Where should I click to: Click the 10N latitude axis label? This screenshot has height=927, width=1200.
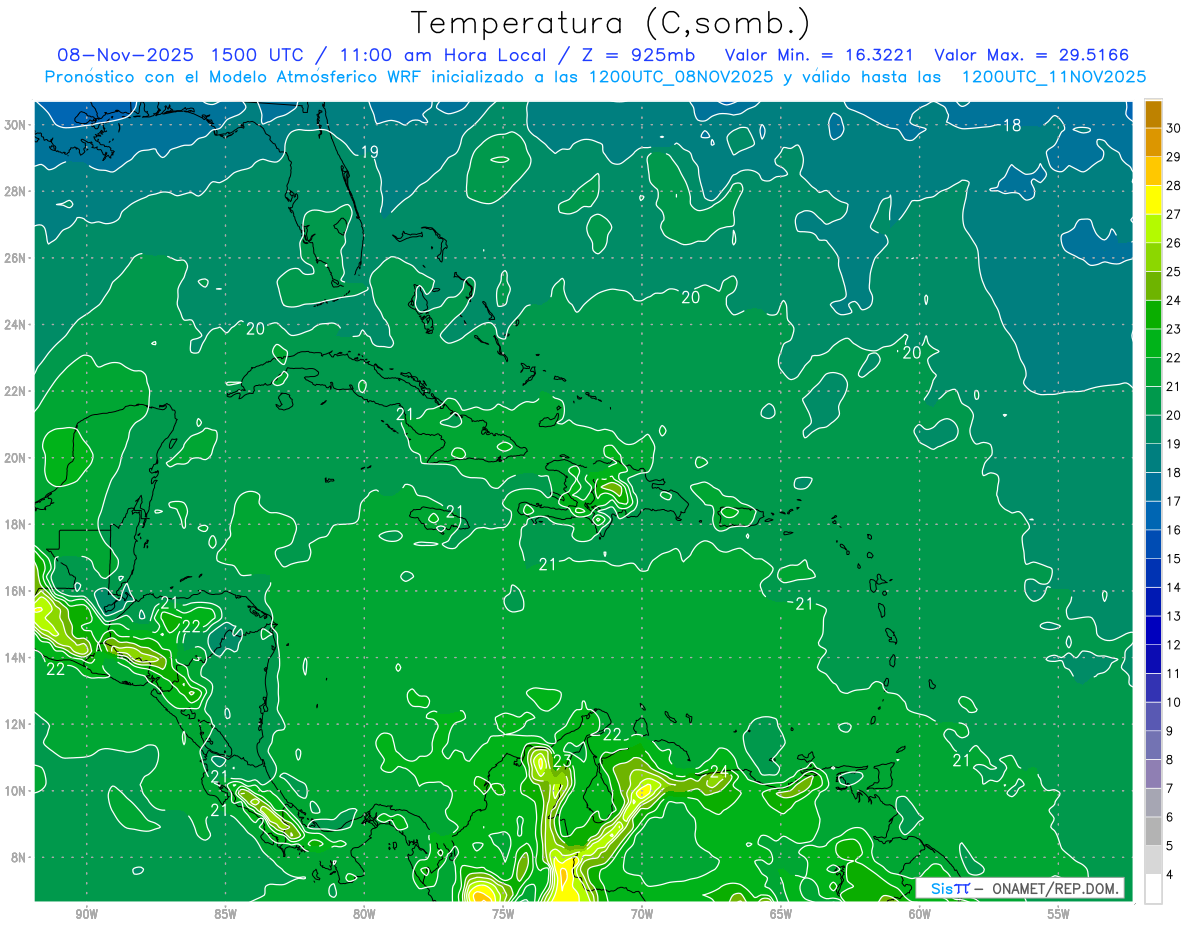coord(17,791)
